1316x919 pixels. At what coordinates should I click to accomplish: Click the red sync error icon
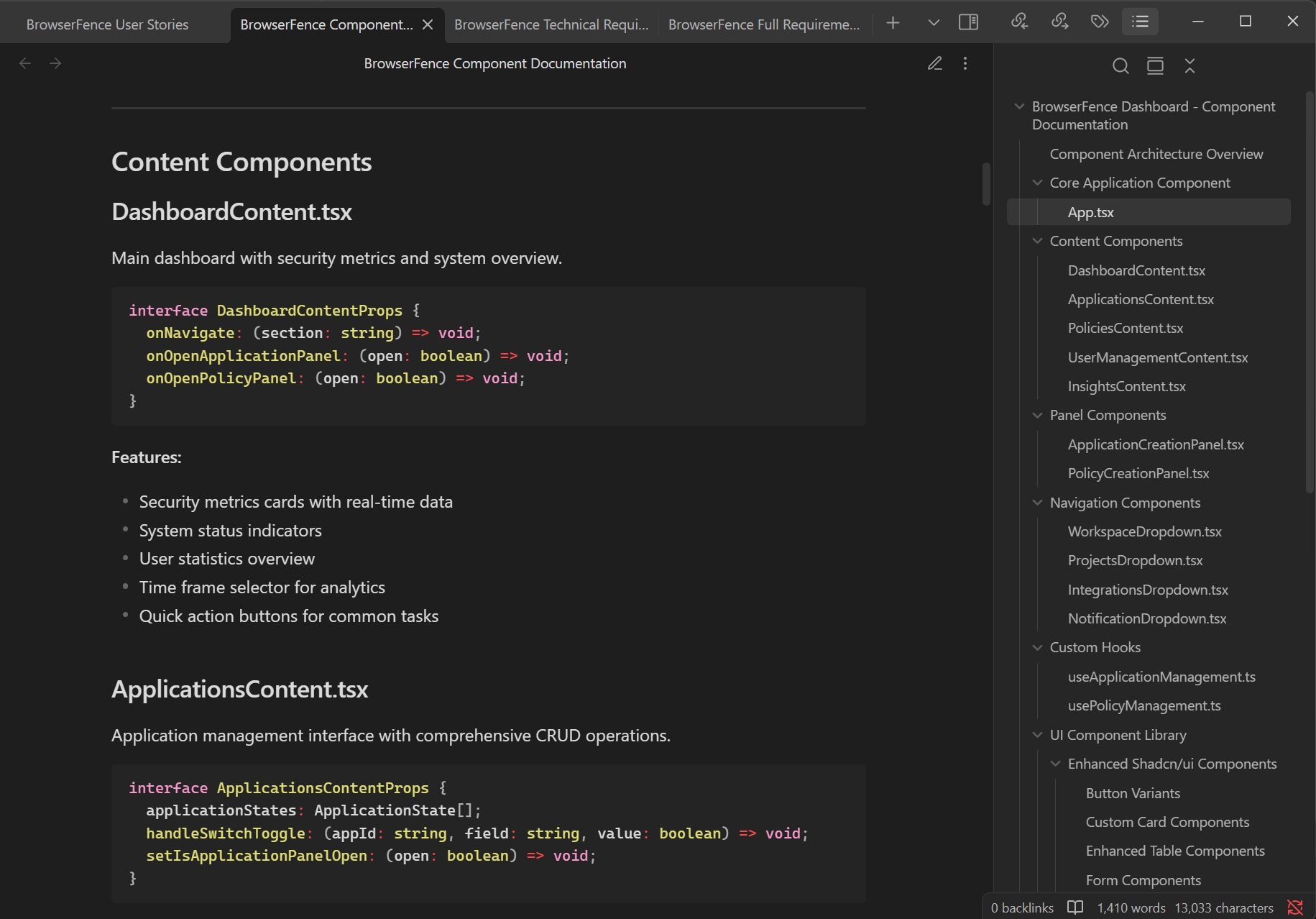tap(1295, 907)
